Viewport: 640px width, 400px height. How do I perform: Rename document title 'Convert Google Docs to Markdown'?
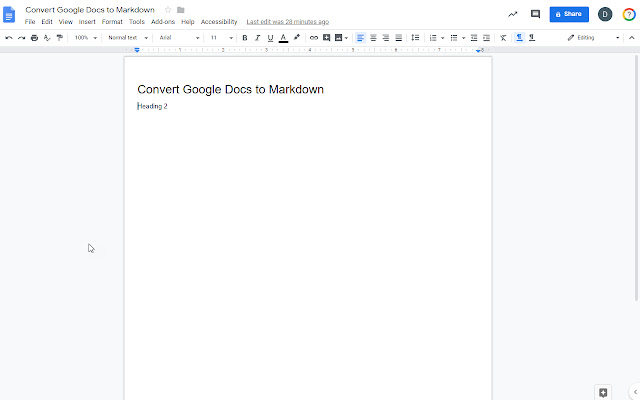(x=90, y=10)
